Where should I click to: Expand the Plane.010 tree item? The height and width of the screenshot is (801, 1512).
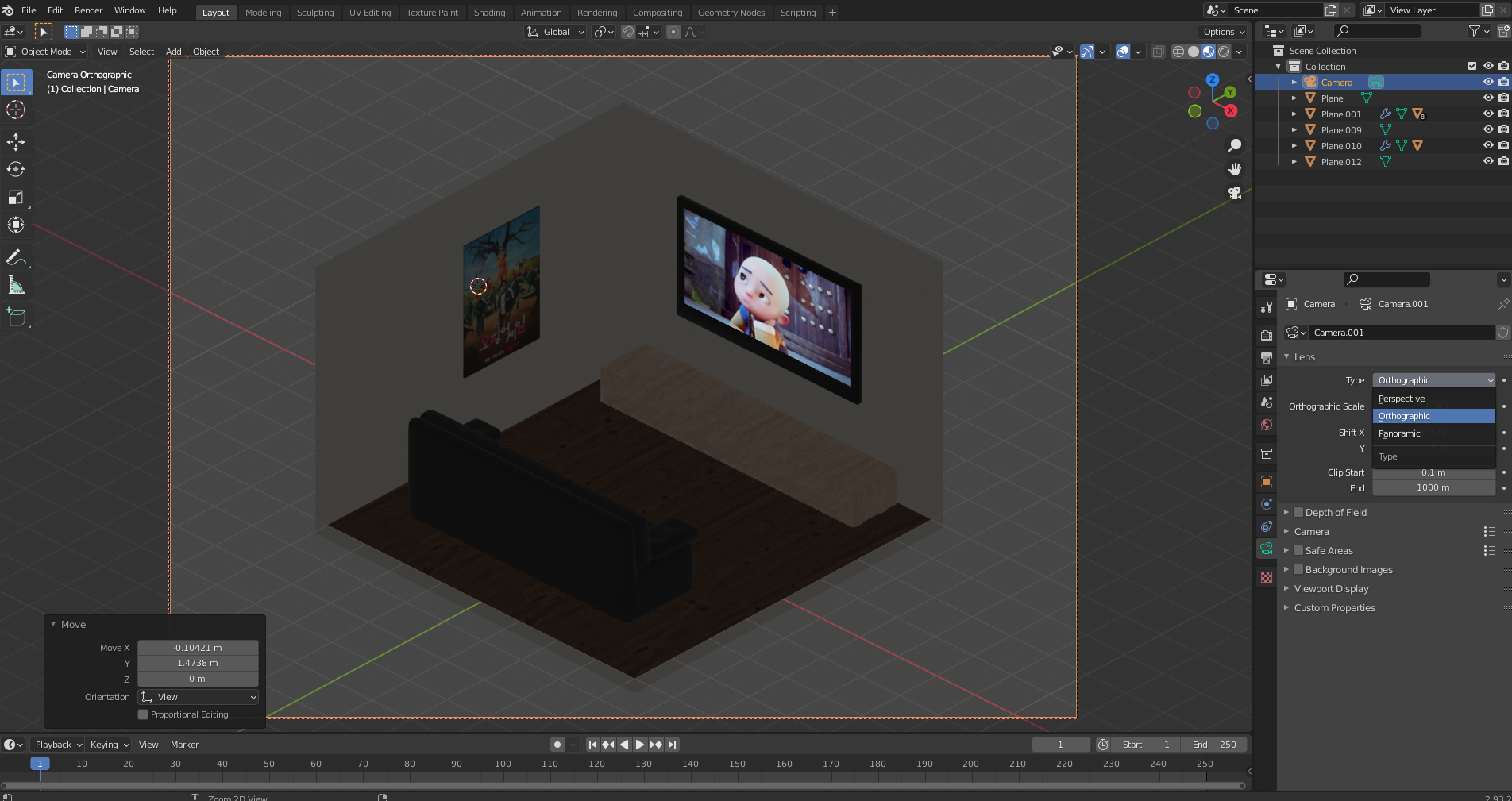click(1294, 145)
